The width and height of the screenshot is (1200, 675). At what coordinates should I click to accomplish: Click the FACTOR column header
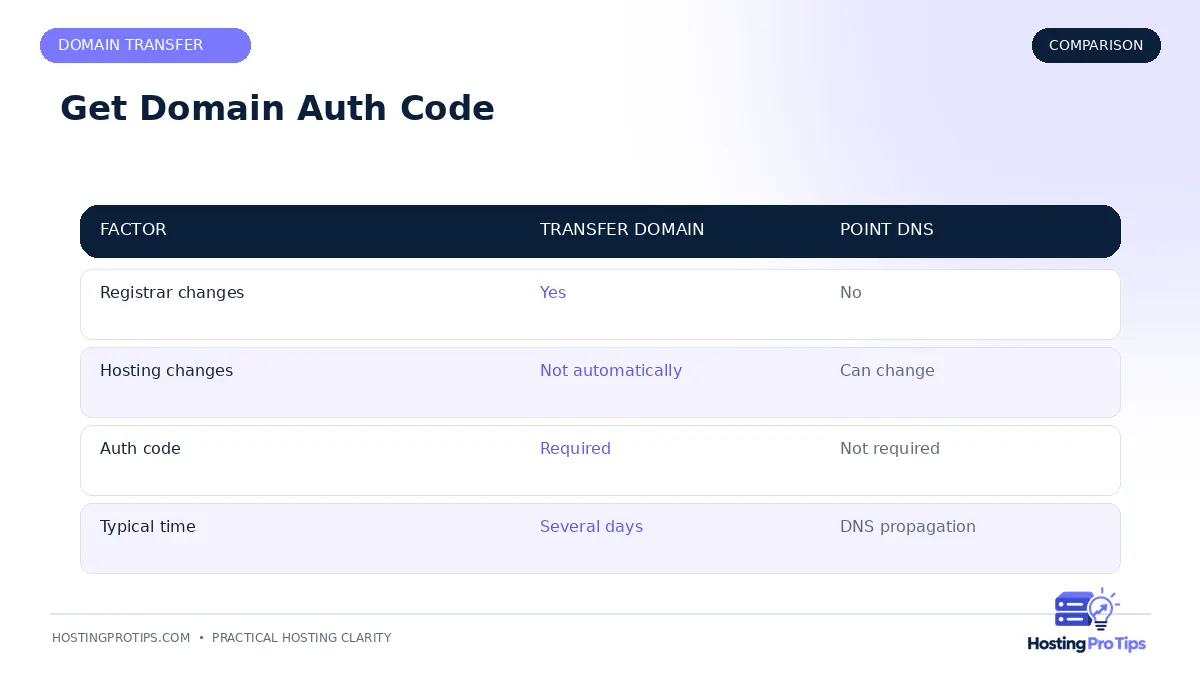[x=133, y=229]
